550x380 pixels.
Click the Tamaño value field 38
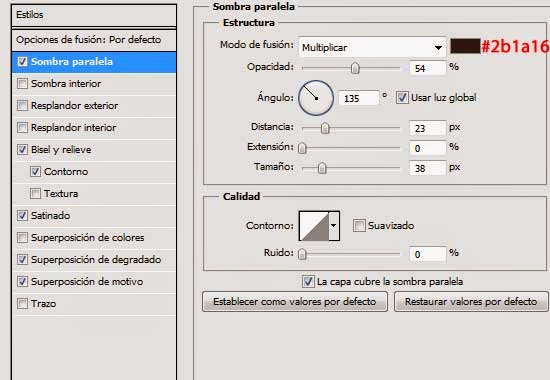coord(428,168)
